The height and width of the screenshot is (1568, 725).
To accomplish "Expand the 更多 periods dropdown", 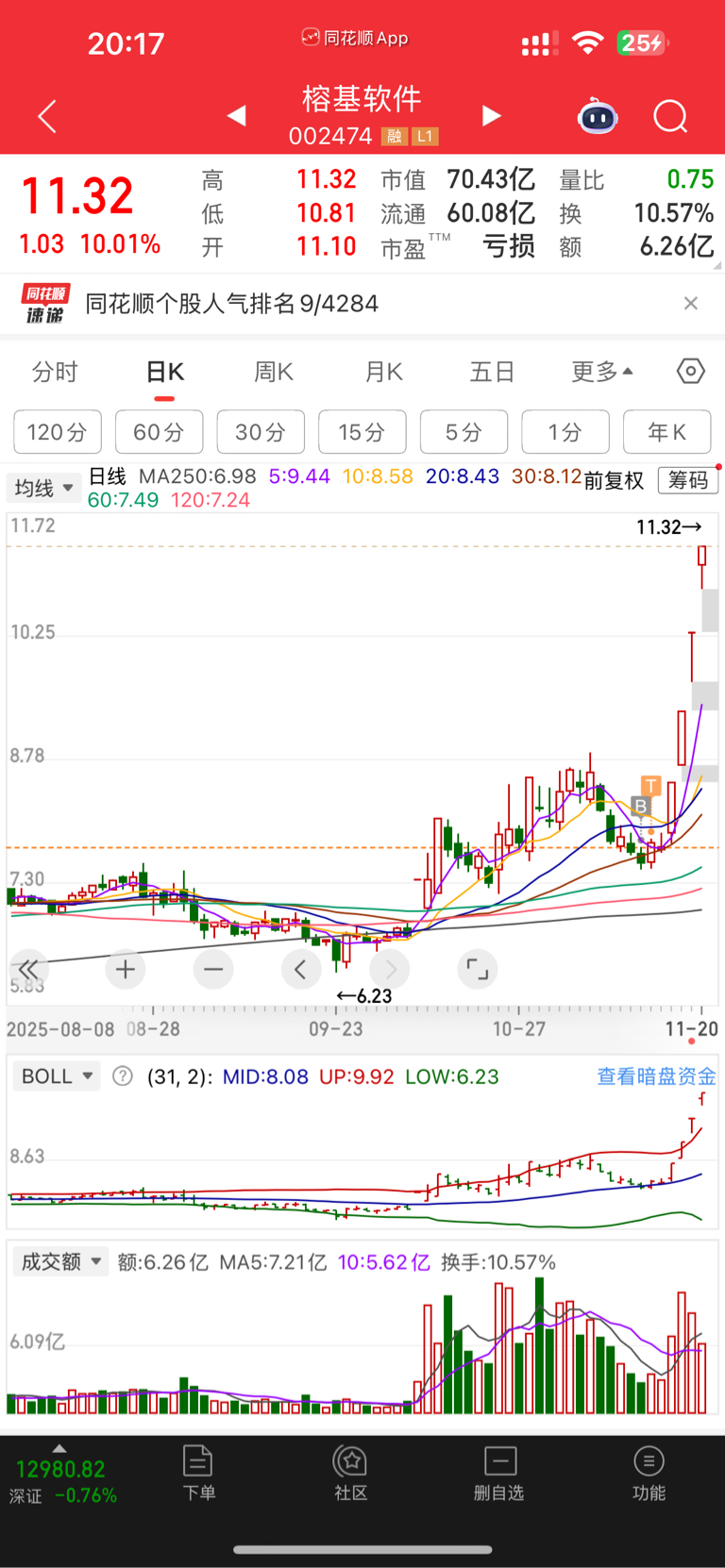I will click(x=602, y=372).
